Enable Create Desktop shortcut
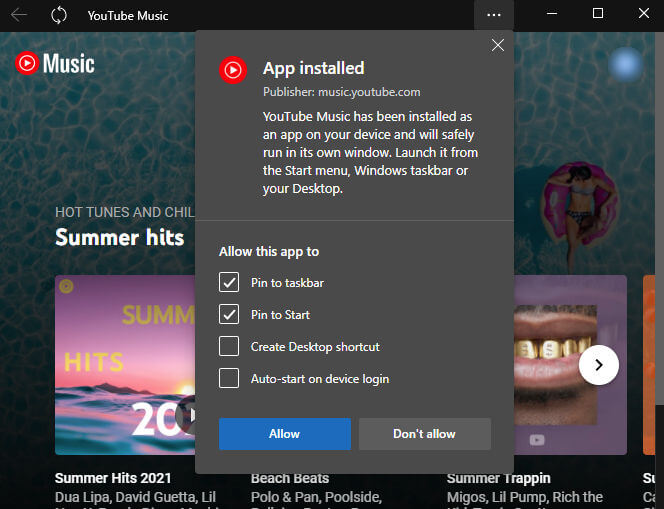664x509 pixels. (229, 346)
